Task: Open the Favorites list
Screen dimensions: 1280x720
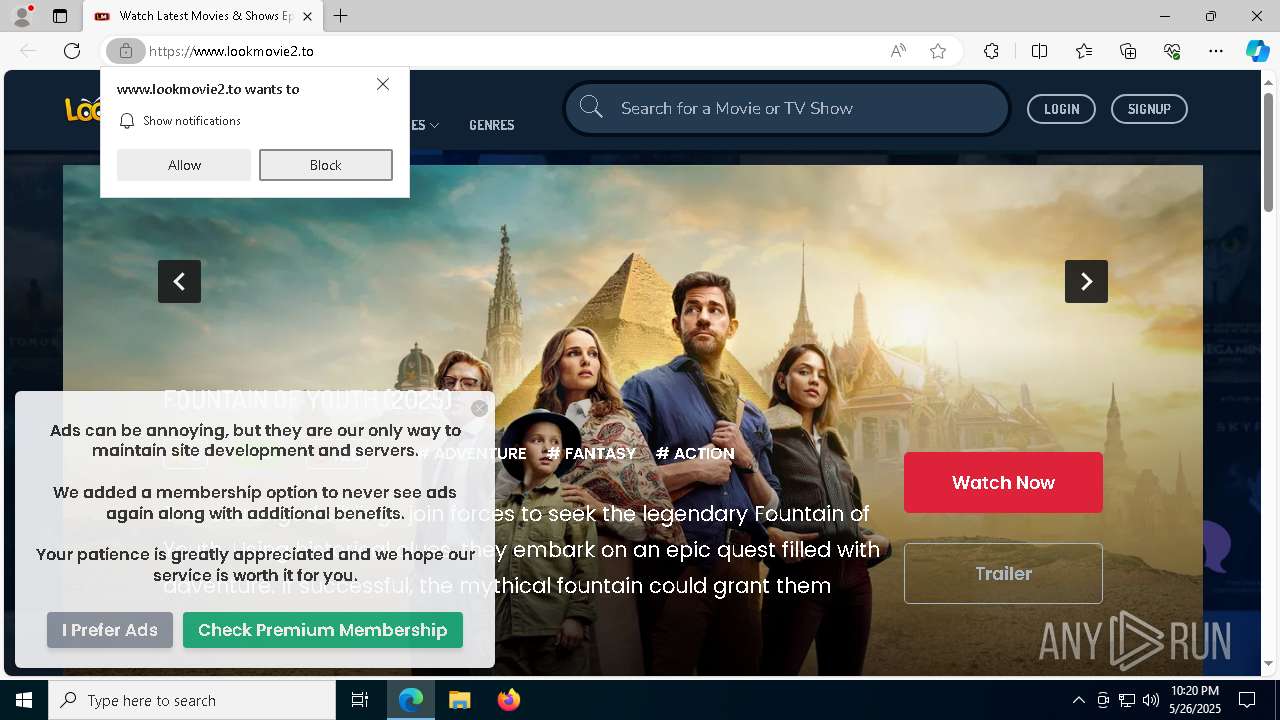Action: coord(1084,51)
